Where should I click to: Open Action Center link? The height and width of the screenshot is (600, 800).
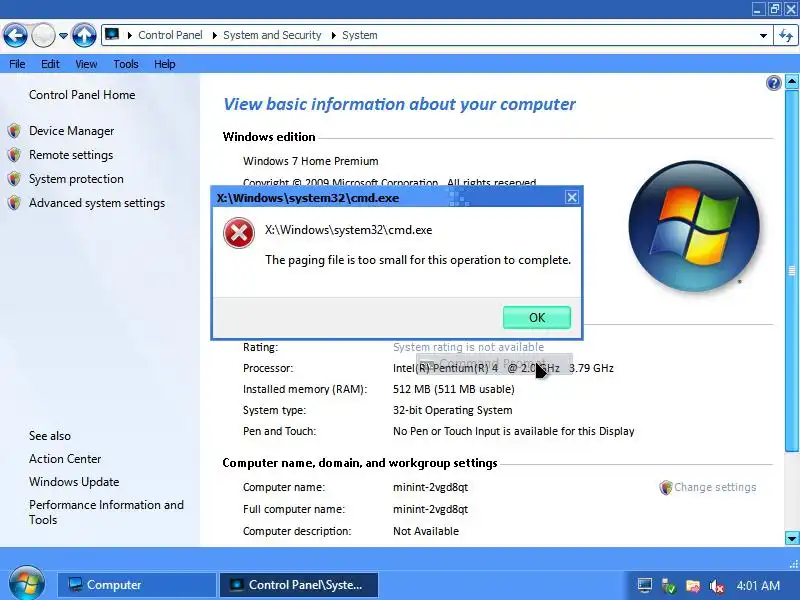(65, 459)
